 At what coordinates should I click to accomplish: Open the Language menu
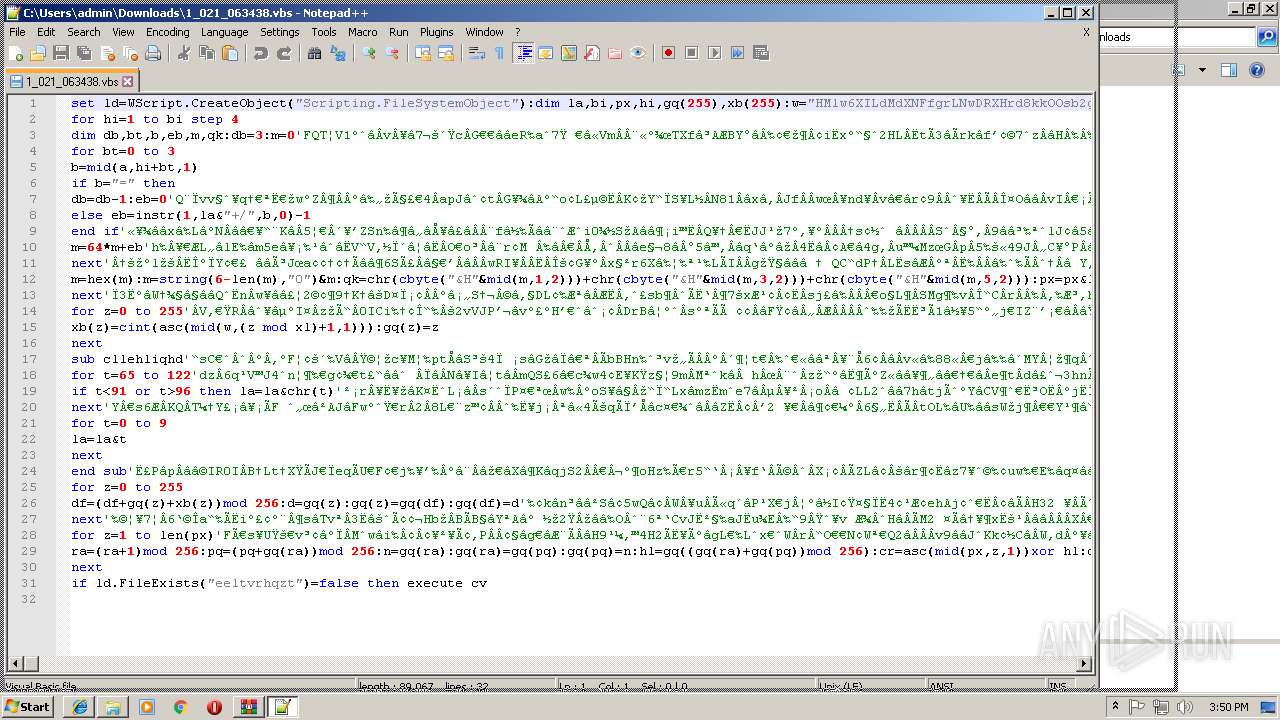coord(224,32)
